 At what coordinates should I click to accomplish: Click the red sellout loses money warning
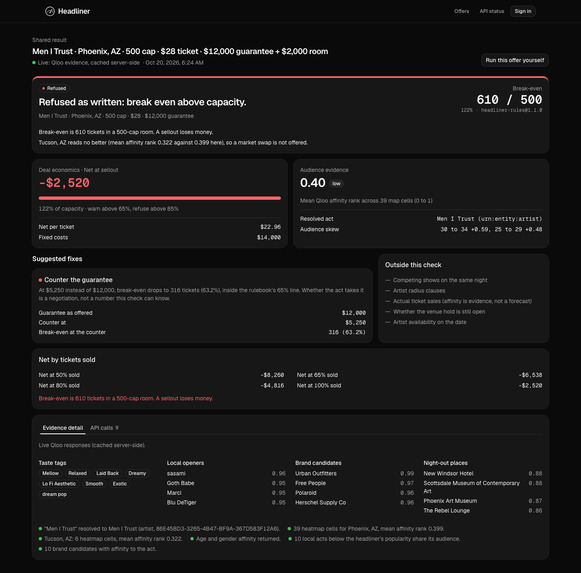pyautogui.click(x=126, y=398)
